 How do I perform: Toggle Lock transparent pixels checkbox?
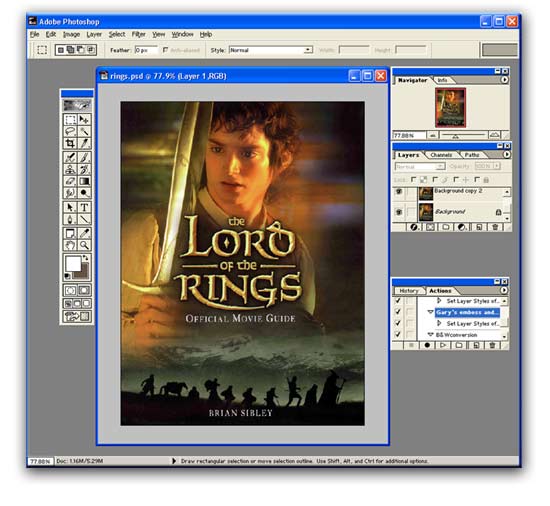pos(414,180)
